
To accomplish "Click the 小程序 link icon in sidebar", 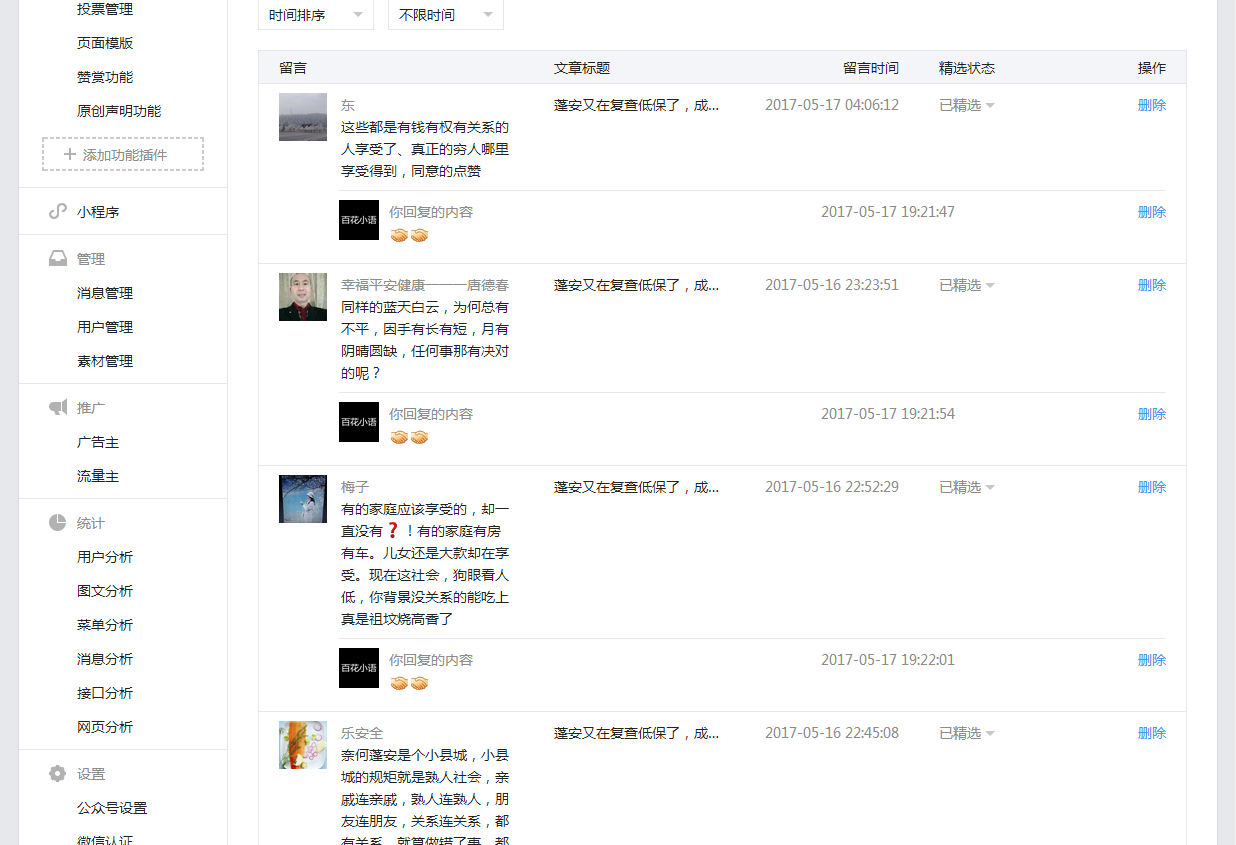I will click(x=58, y=212).
